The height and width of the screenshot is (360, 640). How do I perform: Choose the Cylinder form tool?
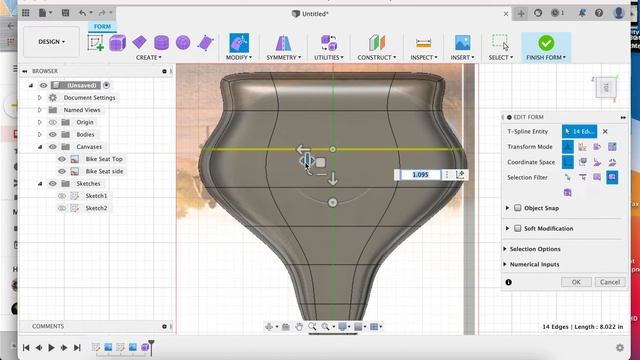click(161, 42)
